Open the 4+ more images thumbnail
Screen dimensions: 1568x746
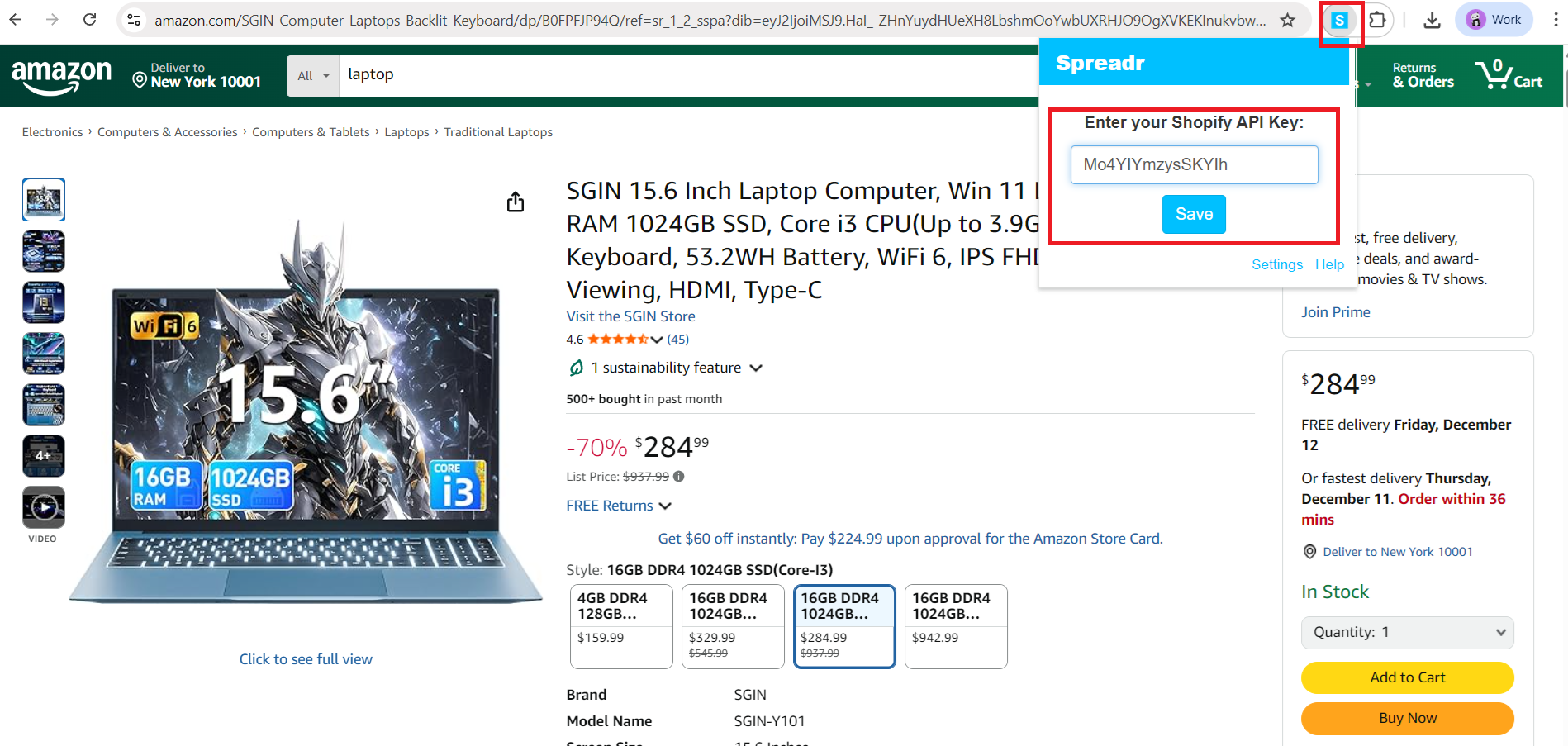[x=44, y=456]
